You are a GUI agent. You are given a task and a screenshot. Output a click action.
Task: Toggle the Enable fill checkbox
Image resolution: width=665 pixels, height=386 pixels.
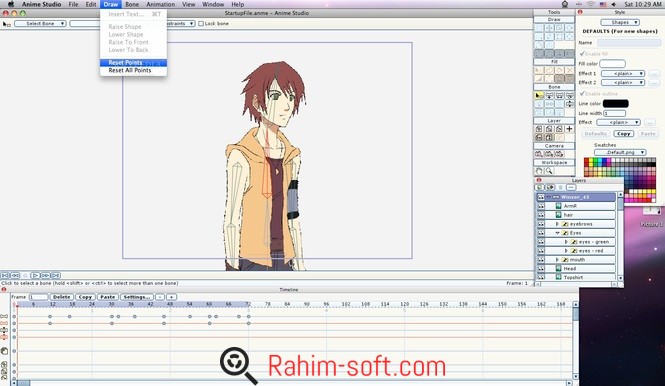tap(582, 54)
